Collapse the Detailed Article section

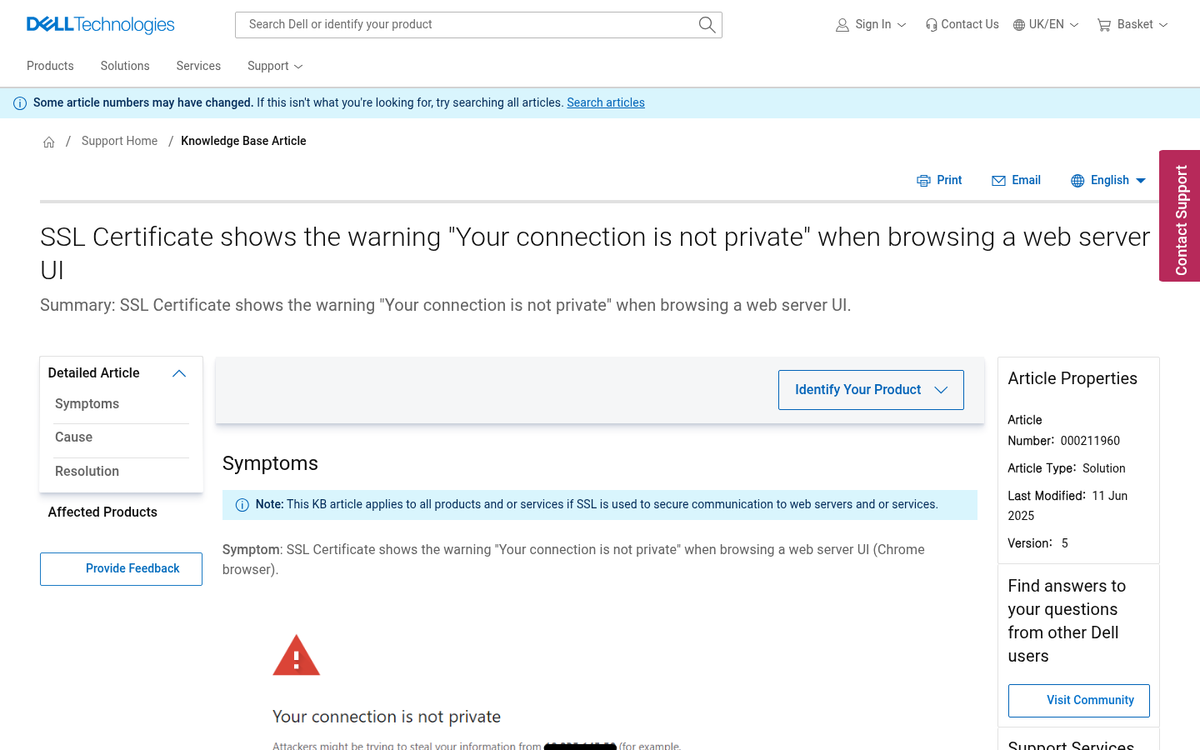click(179, 373)
